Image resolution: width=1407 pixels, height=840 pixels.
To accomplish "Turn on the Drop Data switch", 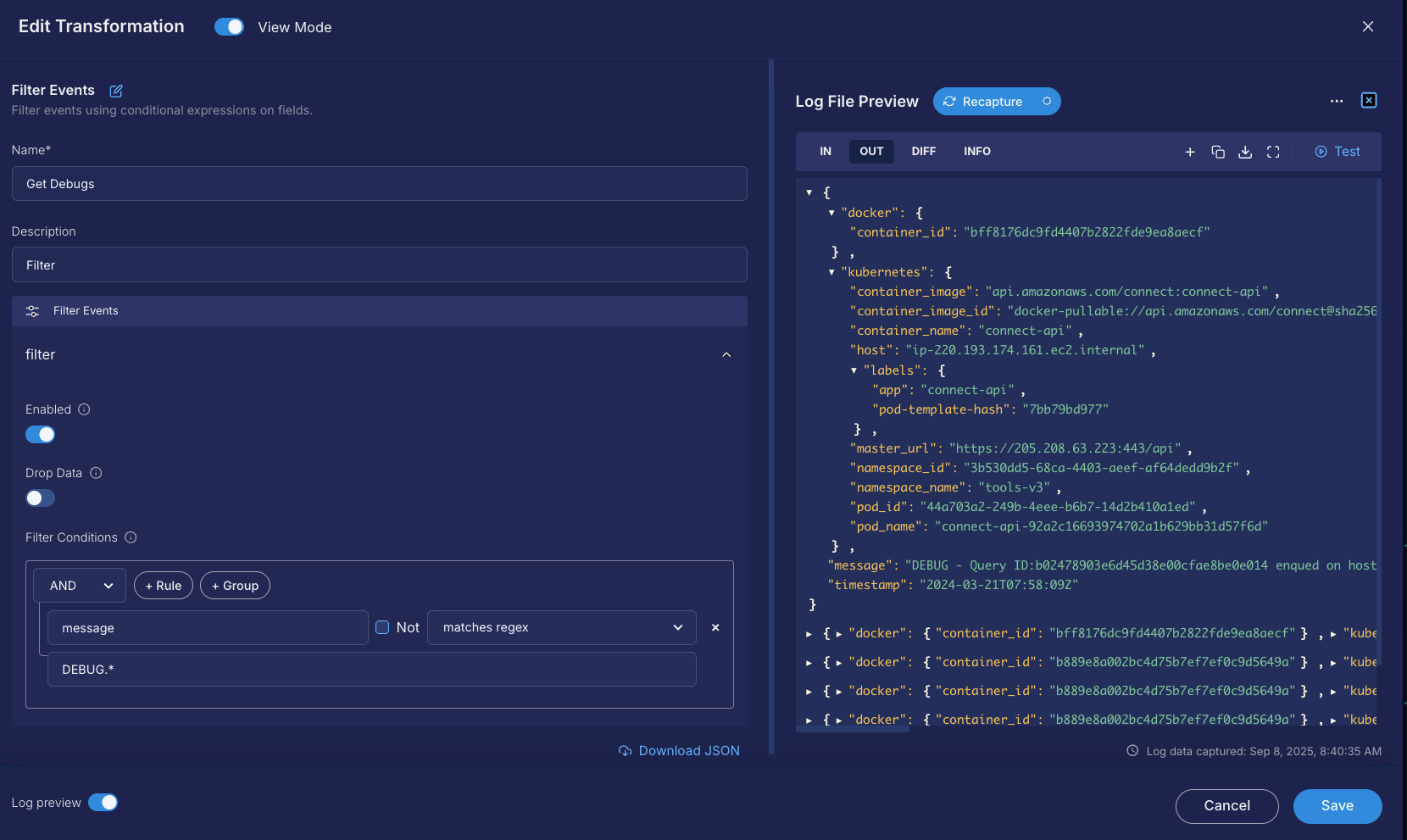I will pyautogui.click(x=40, y=498).
